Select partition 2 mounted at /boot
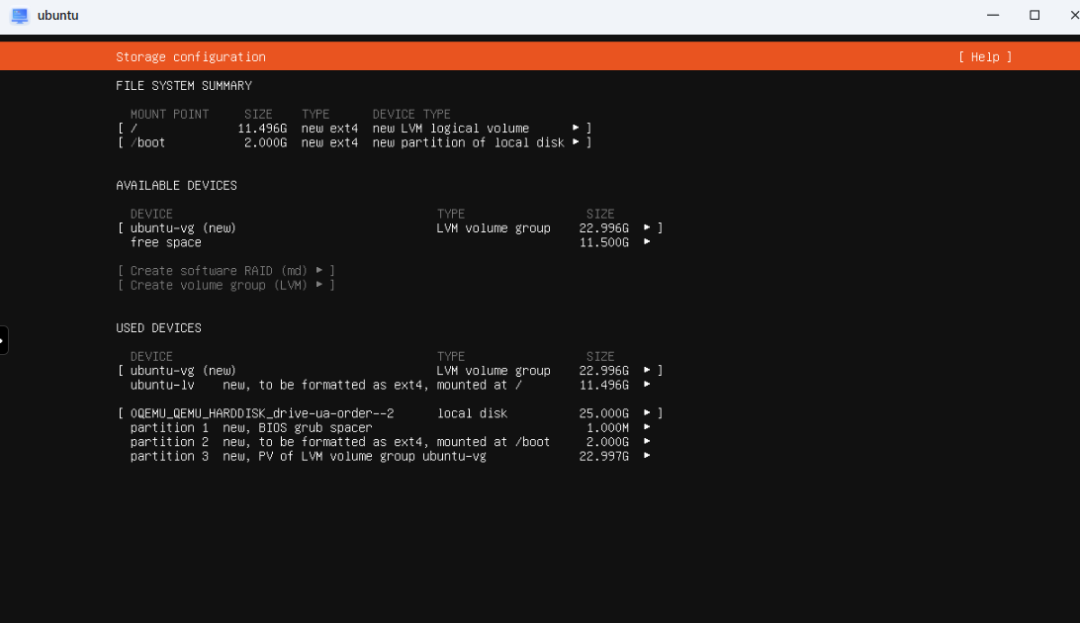 (391, 443)
